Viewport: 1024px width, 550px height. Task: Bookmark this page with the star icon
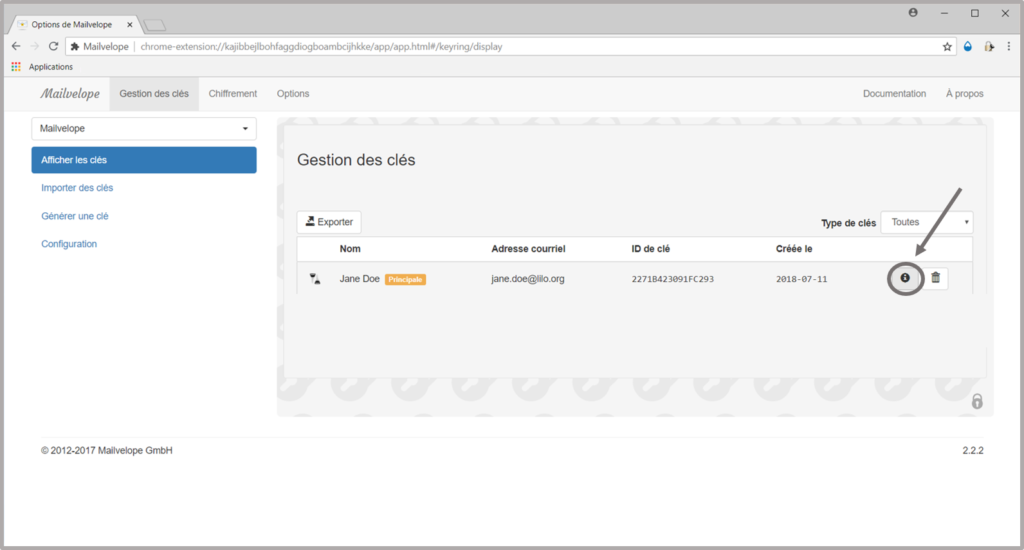tap(947, 46)
